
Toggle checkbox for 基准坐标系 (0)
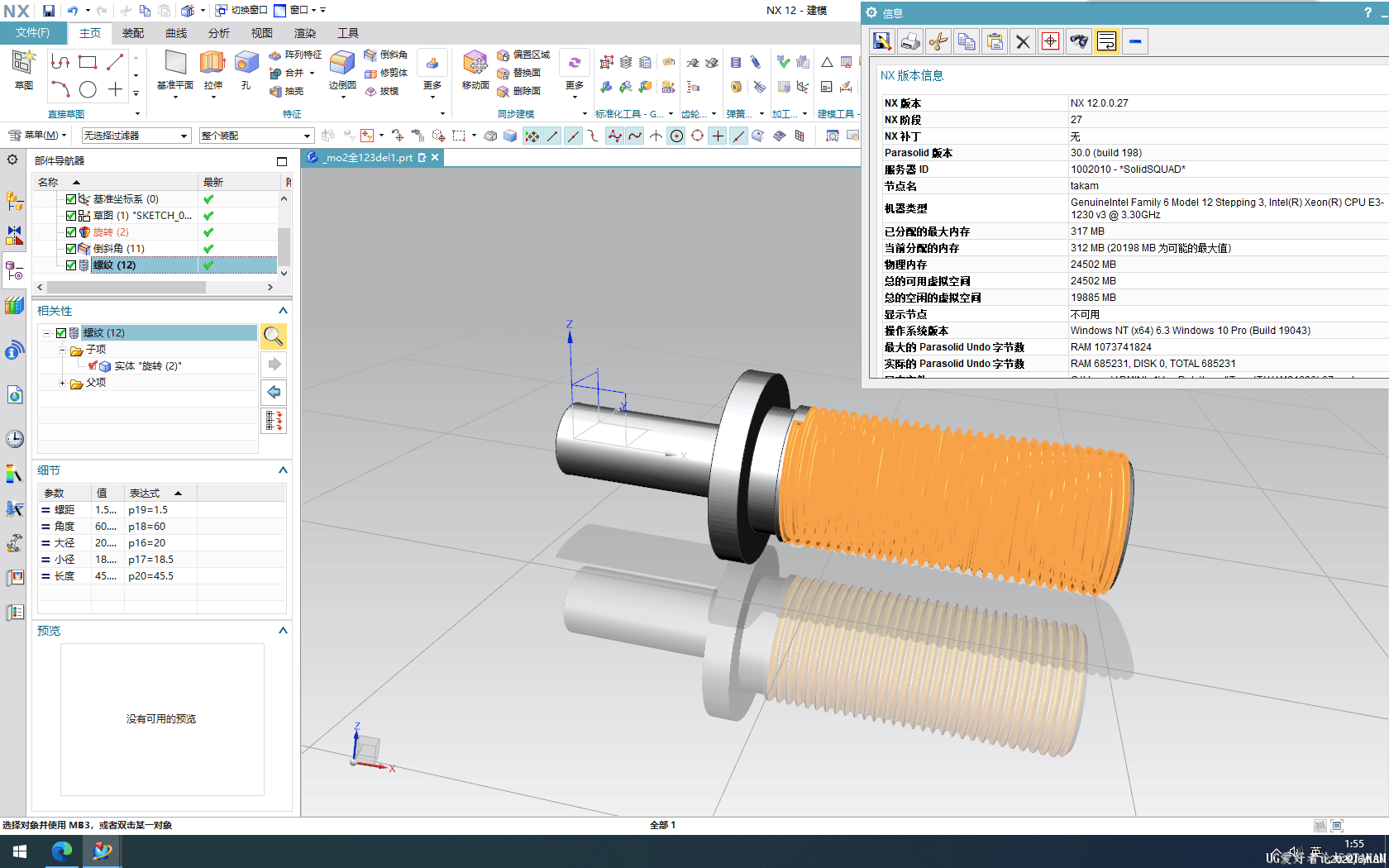click(71, 199)
